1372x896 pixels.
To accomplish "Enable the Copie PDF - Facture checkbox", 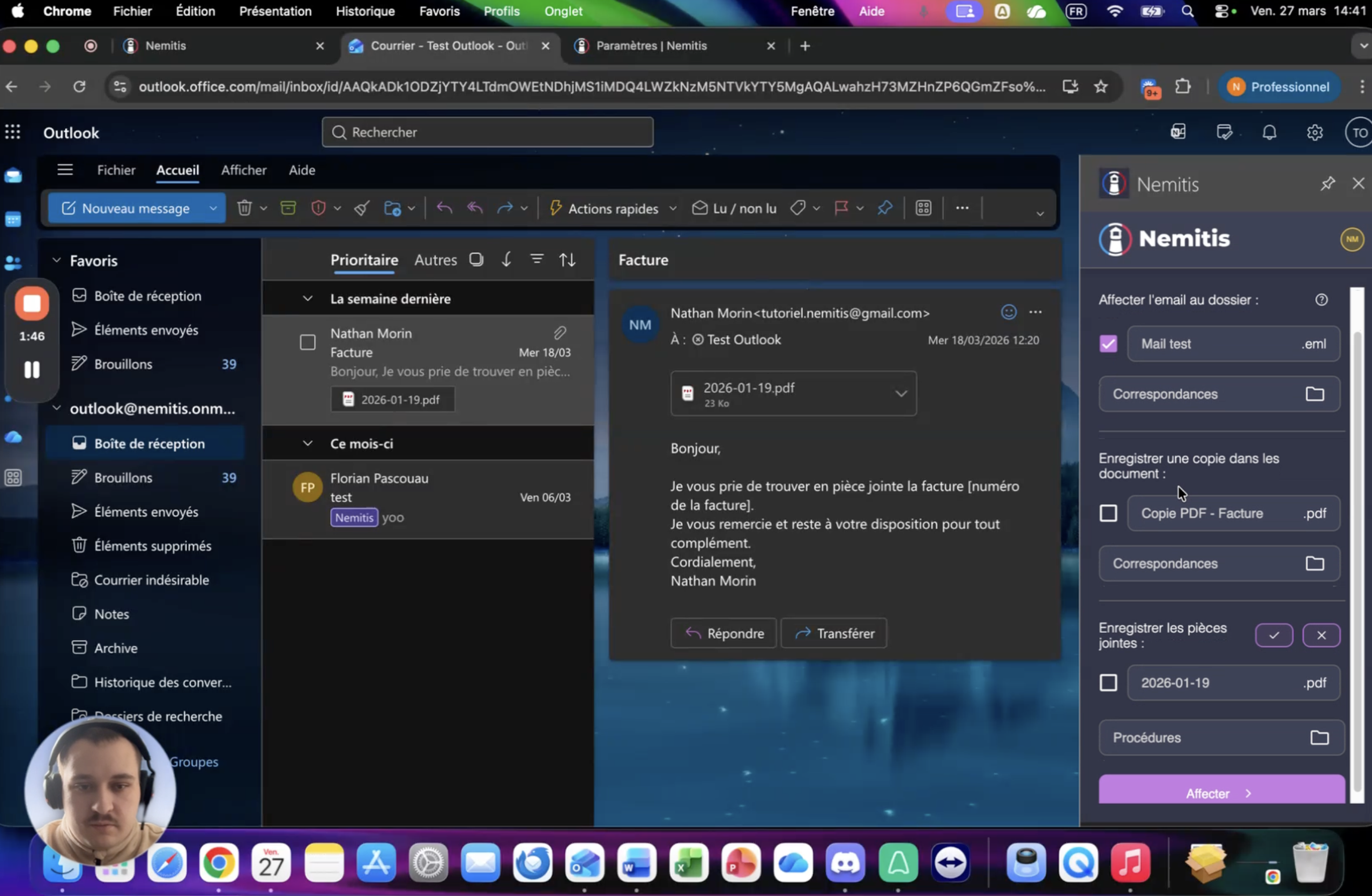I will (x=1108, y=513).
